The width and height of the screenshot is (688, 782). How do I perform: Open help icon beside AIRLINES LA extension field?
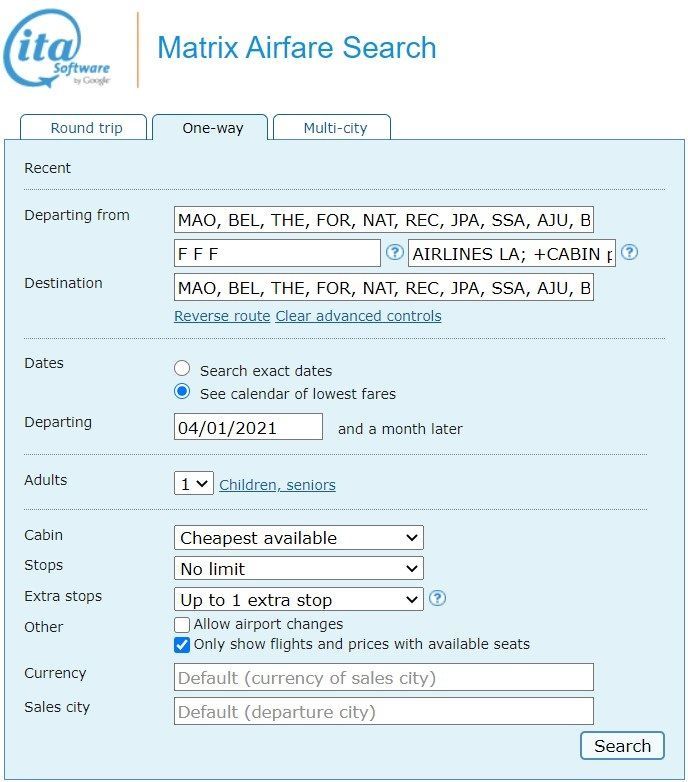(x=630, y=252)
